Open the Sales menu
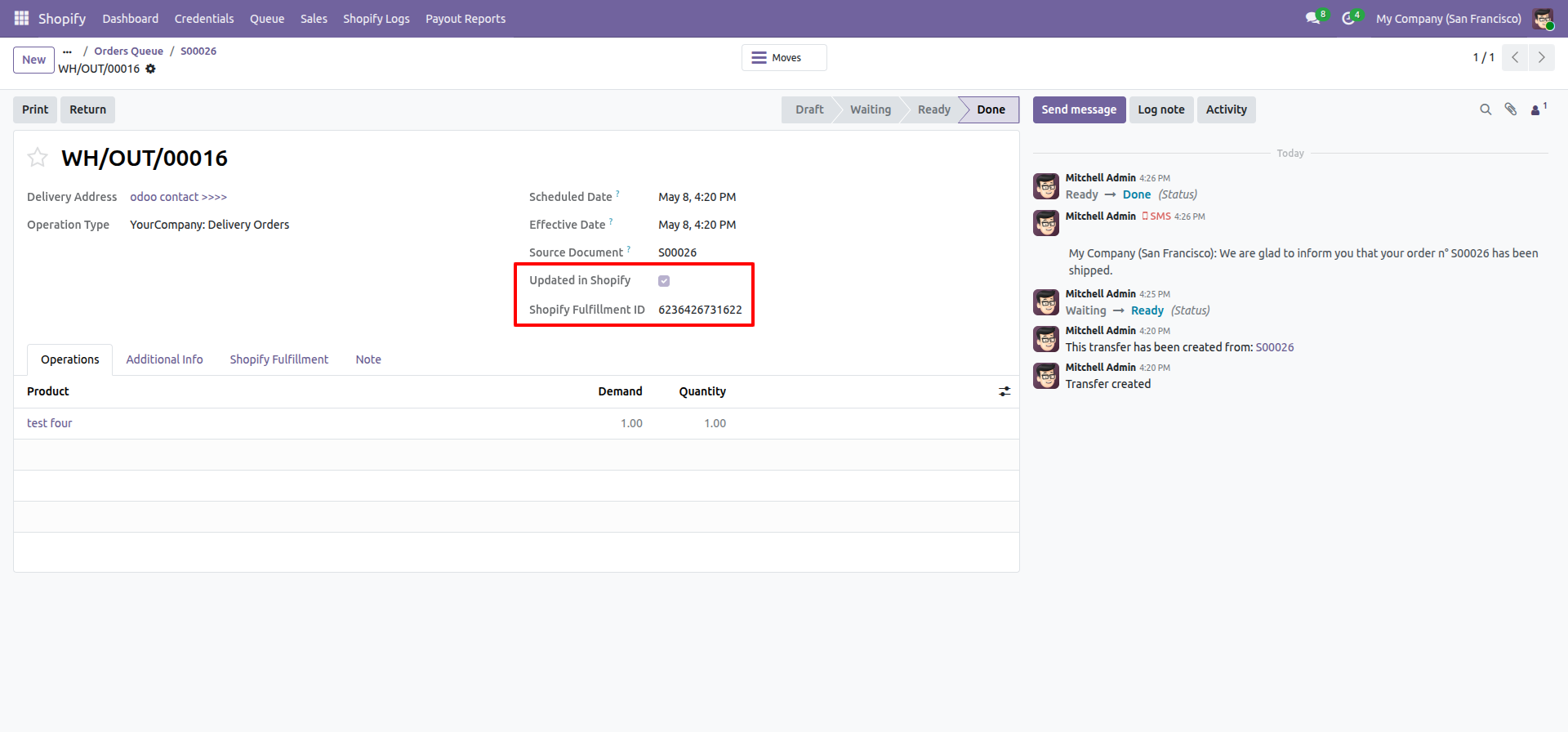The width and height of the screenshot is (1568, 732). 314,18
